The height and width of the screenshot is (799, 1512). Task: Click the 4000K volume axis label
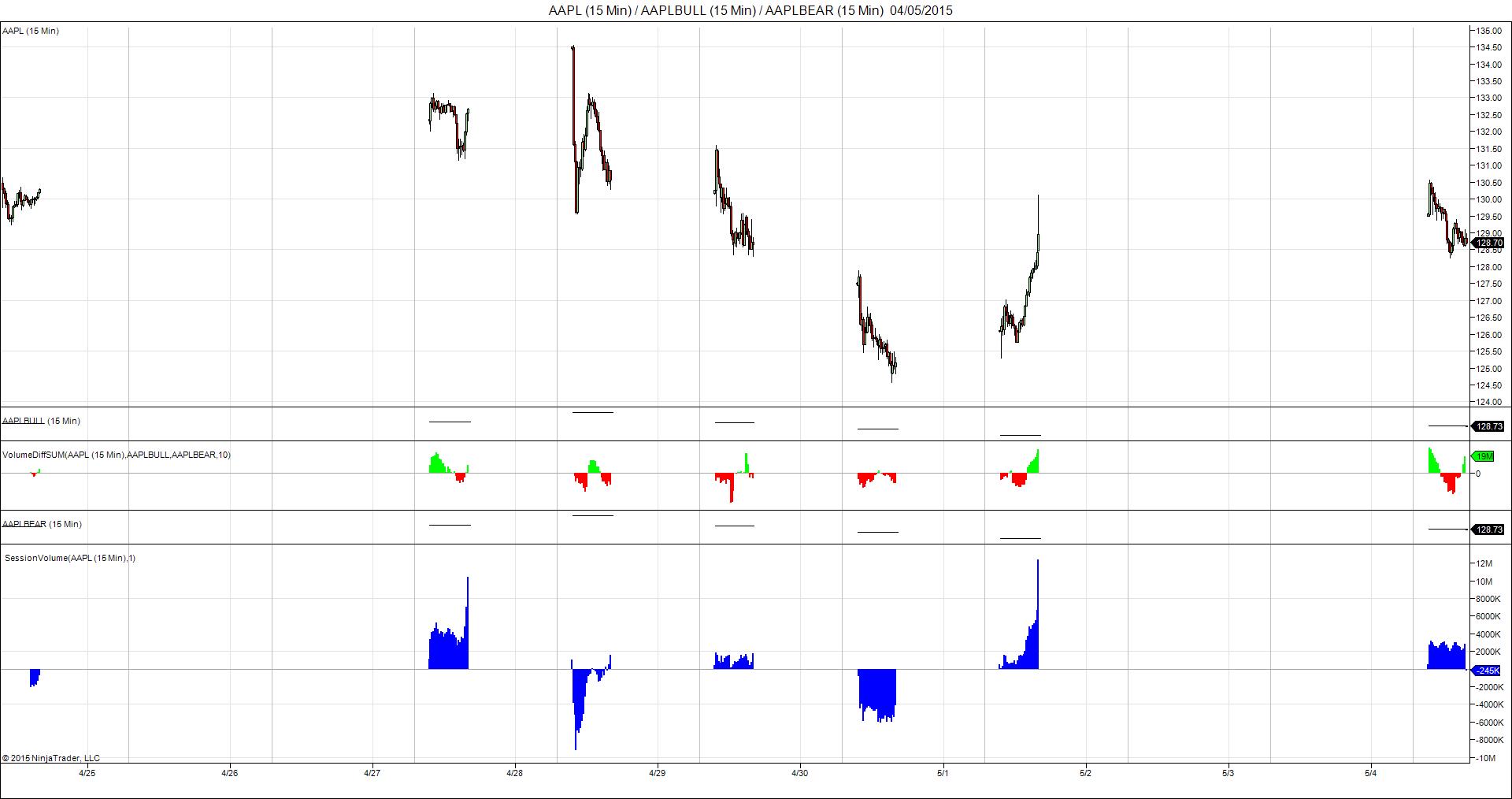[x=1488, y=634]
